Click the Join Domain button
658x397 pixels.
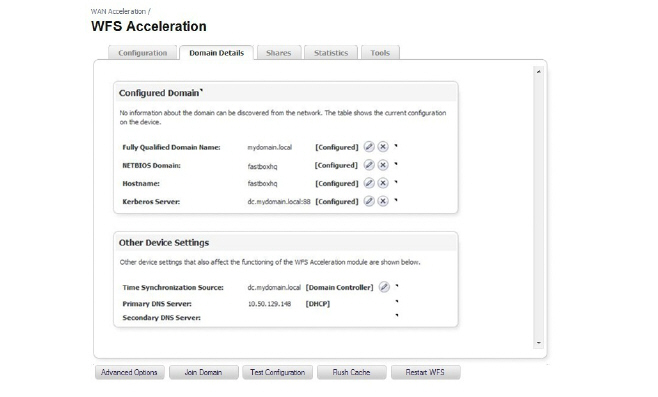coord(204,372)
